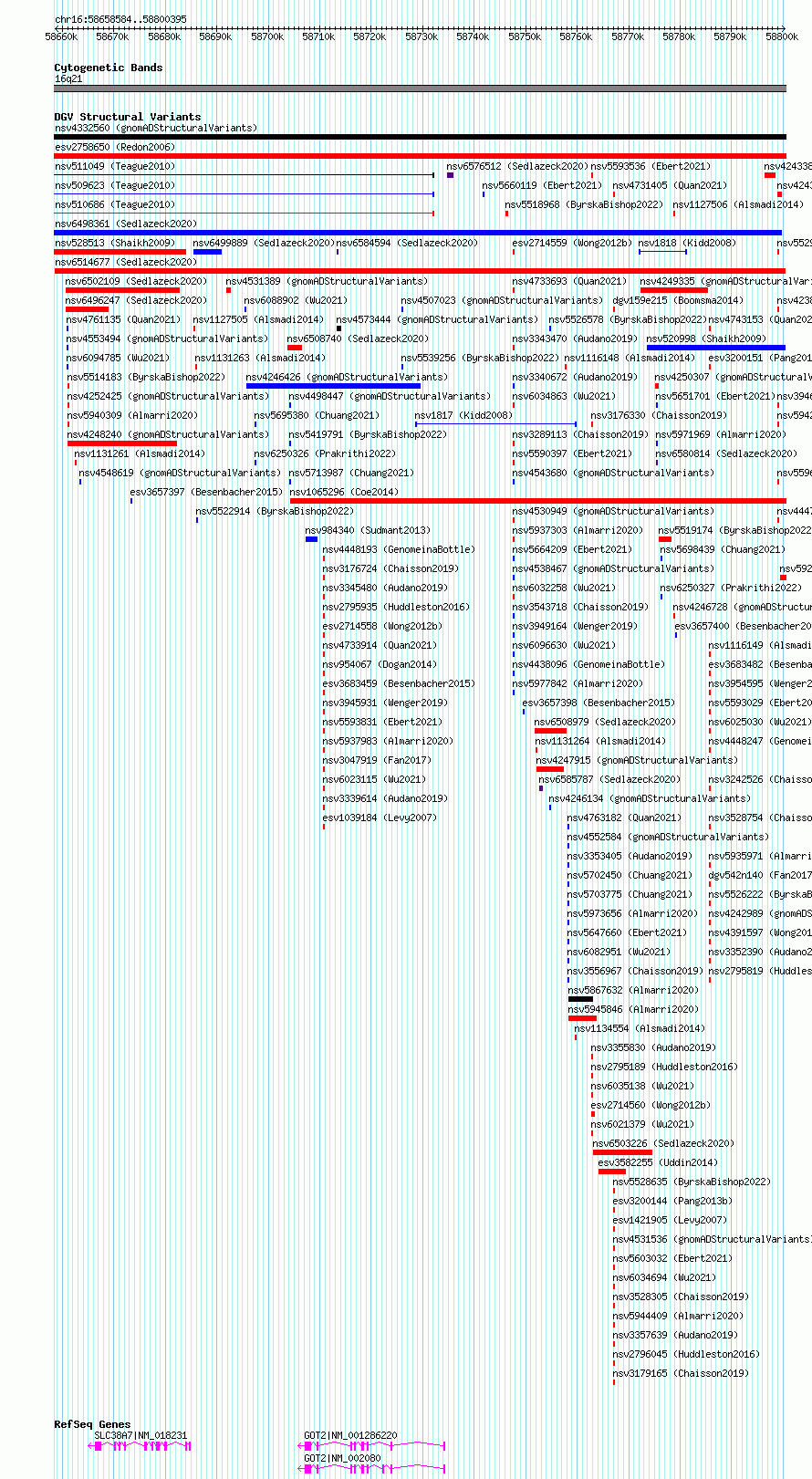Select nsv4531389 (gnomADStructuralVariants) label
The width and height of the screenshot is (812, 1479).
coord(327,281)
